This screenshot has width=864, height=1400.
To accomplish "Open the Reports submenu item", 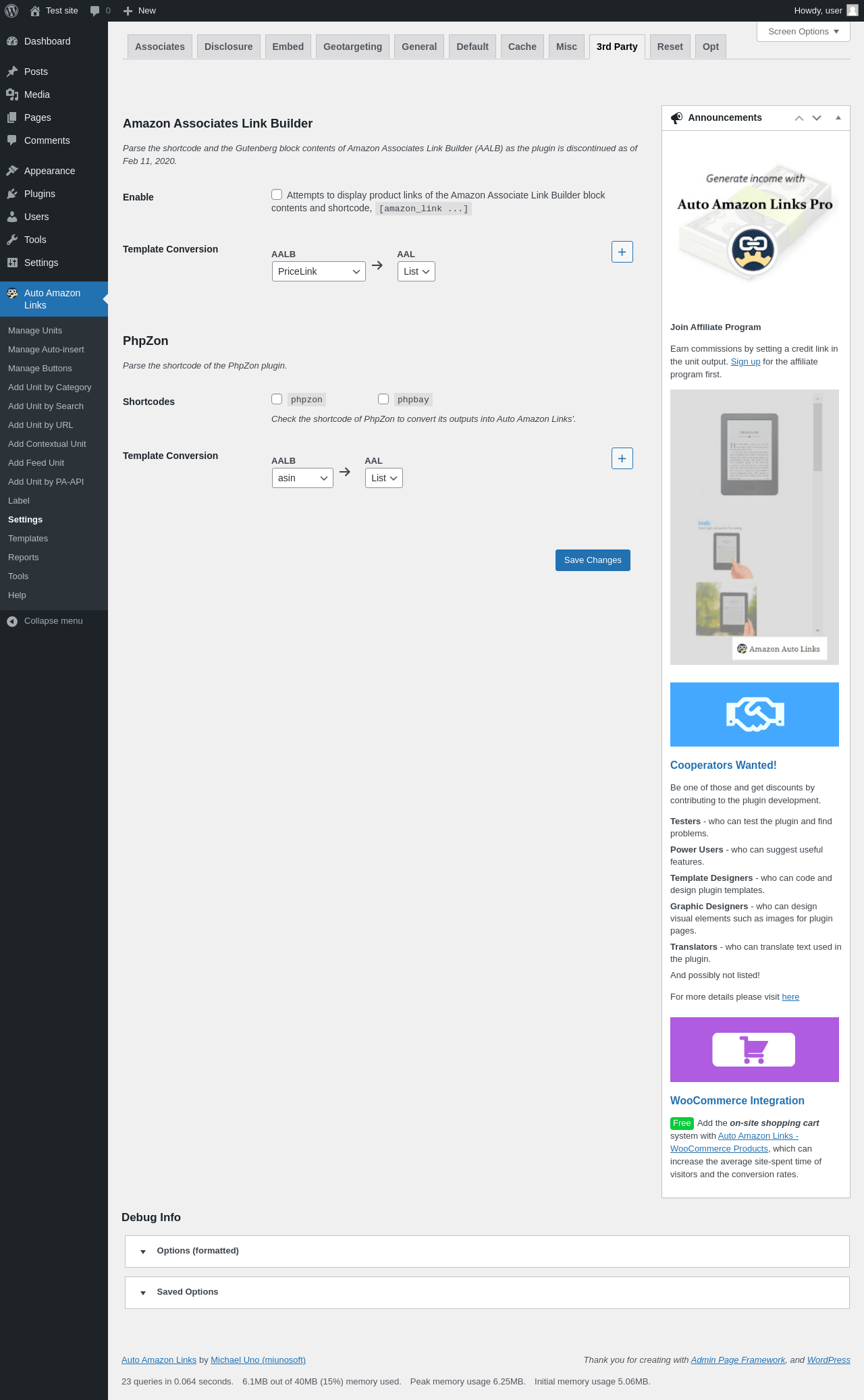I will (24, 558).
